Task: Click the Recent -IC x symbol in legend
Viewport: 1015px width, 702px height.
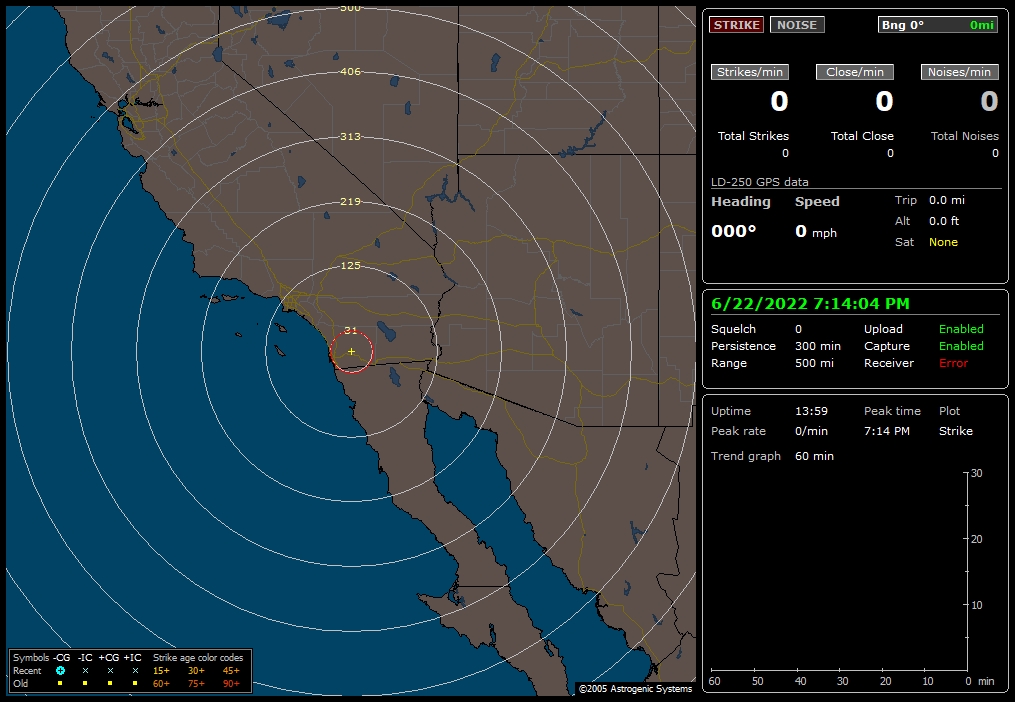Action: pos(85,671)
